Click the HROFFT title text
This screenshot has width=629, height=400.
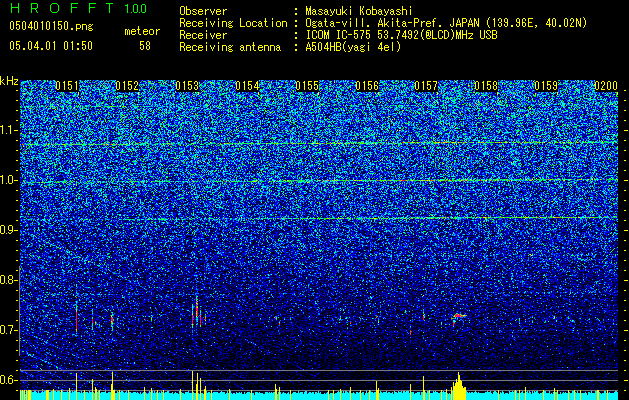[x=62, y=8]
